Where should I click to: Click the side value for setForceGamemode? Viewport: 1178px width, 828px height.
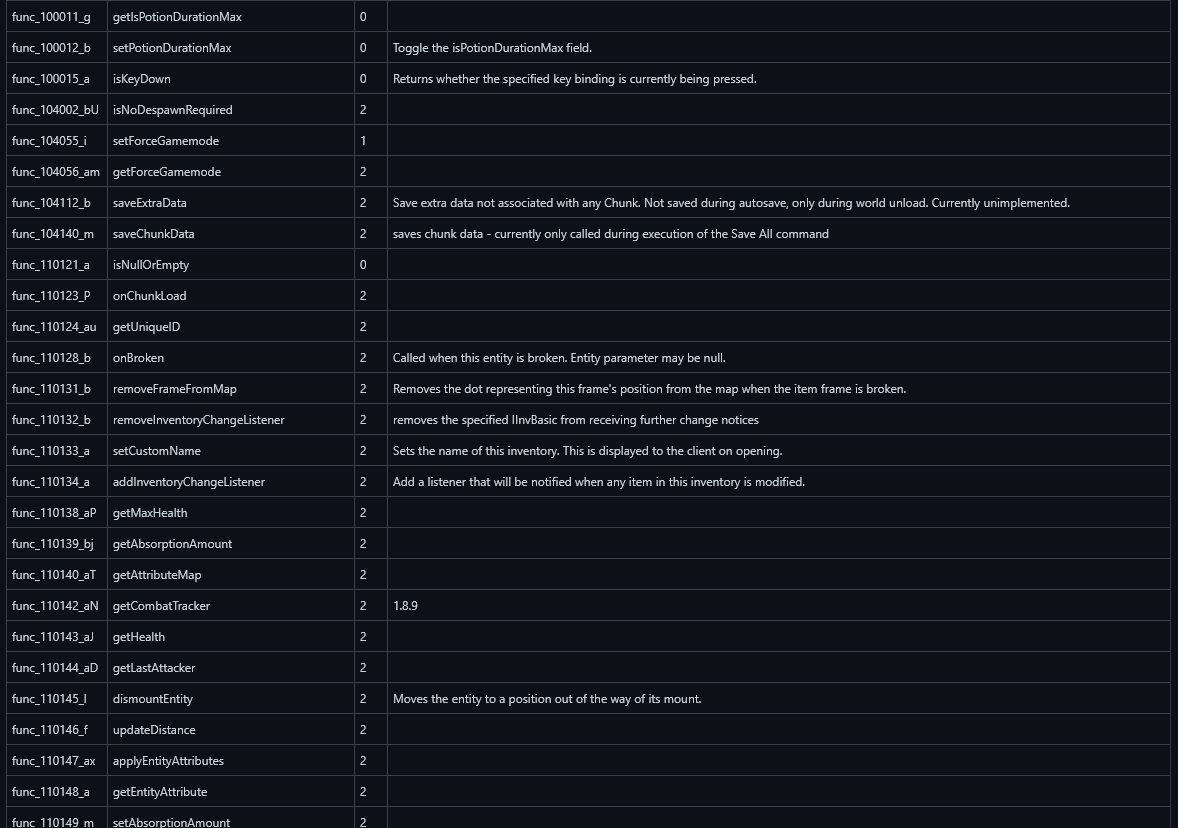[363, 141]
